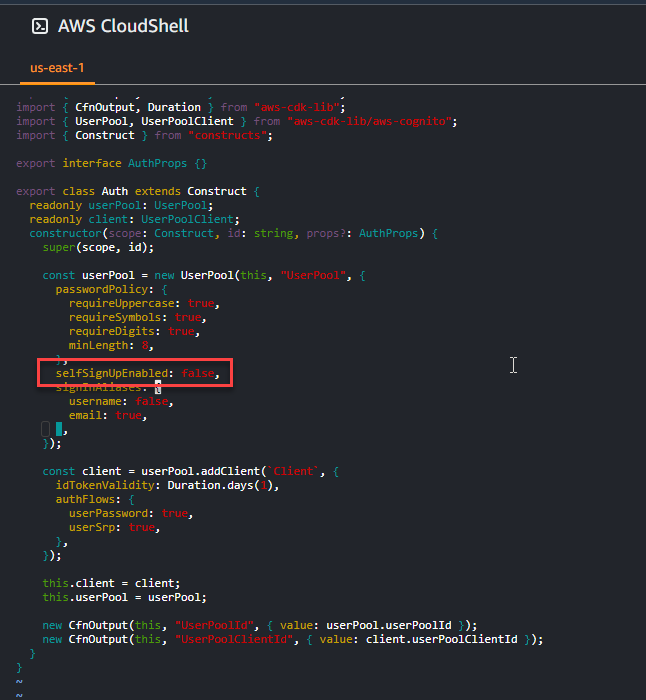Viewport: 646px width, 700px height.
Task: Click the minLength value 8
Action: [x=146, y=345]
